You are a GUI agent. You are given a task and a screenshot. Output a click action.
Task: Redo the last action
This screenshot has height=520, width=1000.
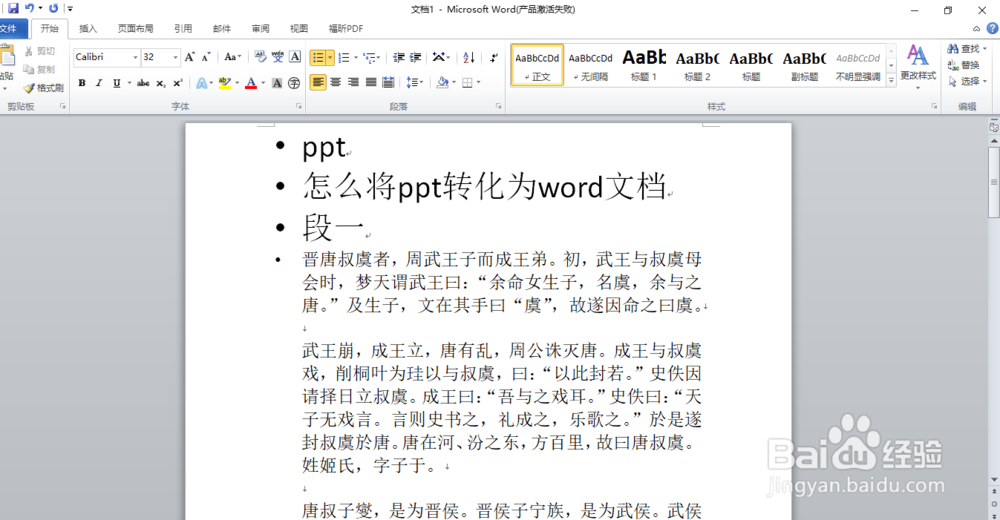point(54,8)
